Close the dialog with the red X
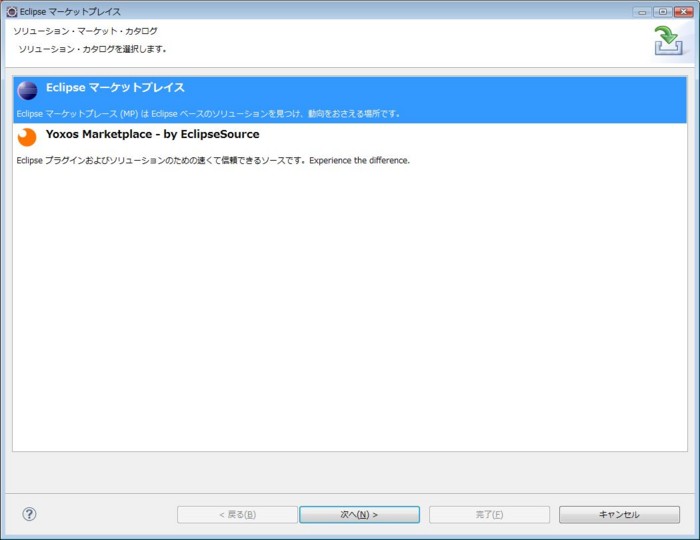 tap(683, 12)
